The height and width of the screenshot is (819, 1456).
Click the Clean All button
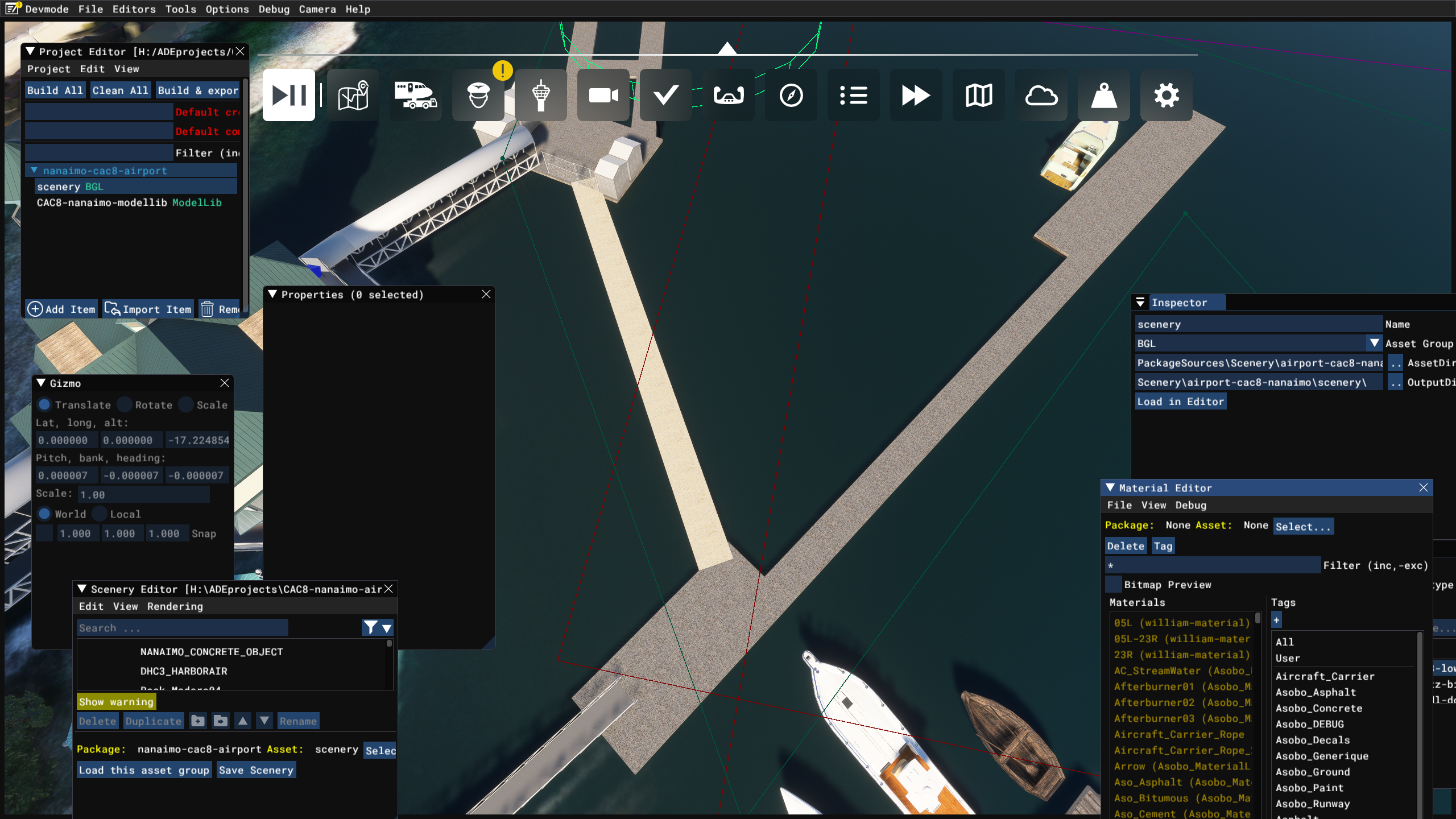tap(121, 90)
